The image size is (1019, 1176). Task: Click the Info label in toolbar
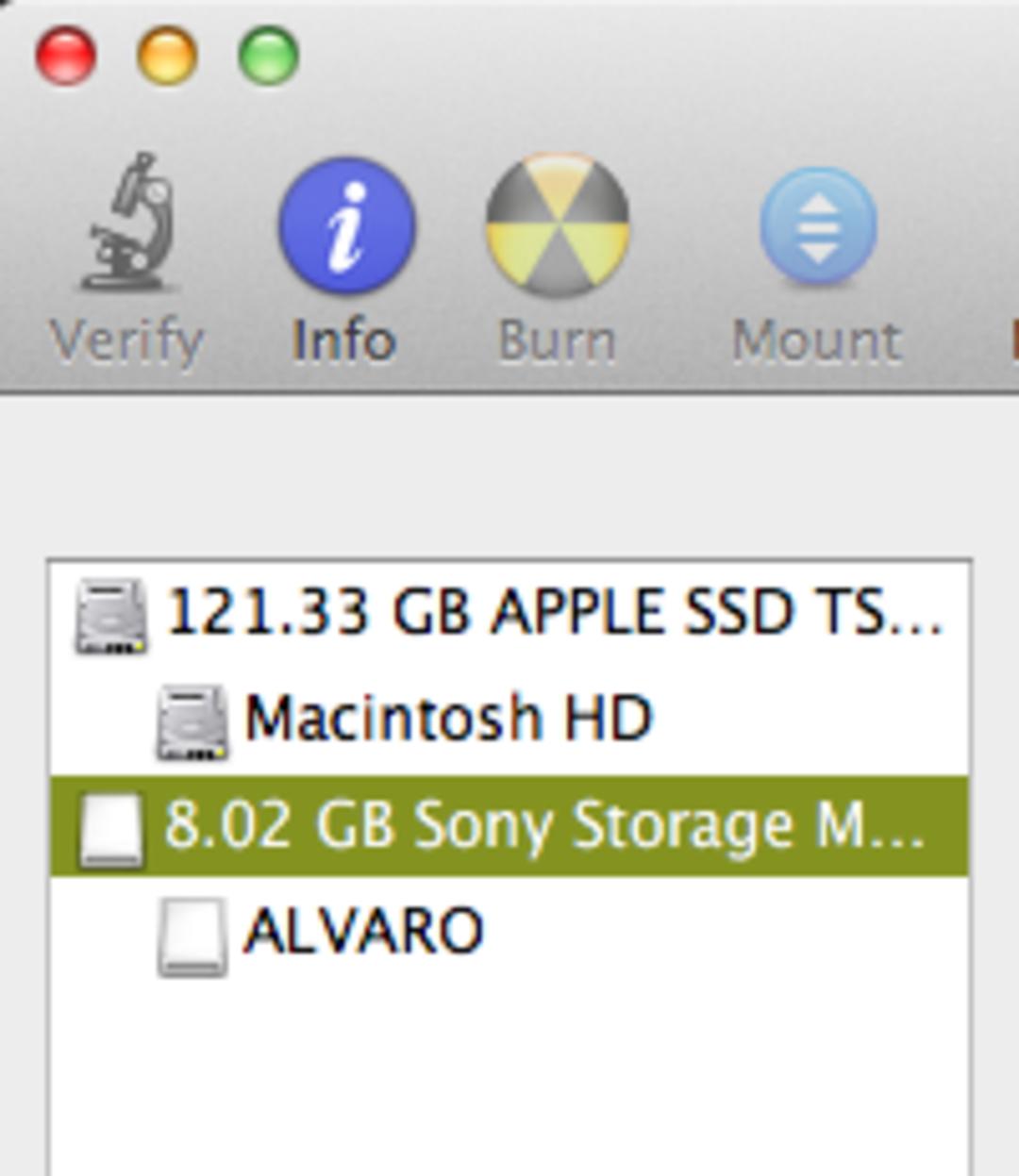coord(343,340)
